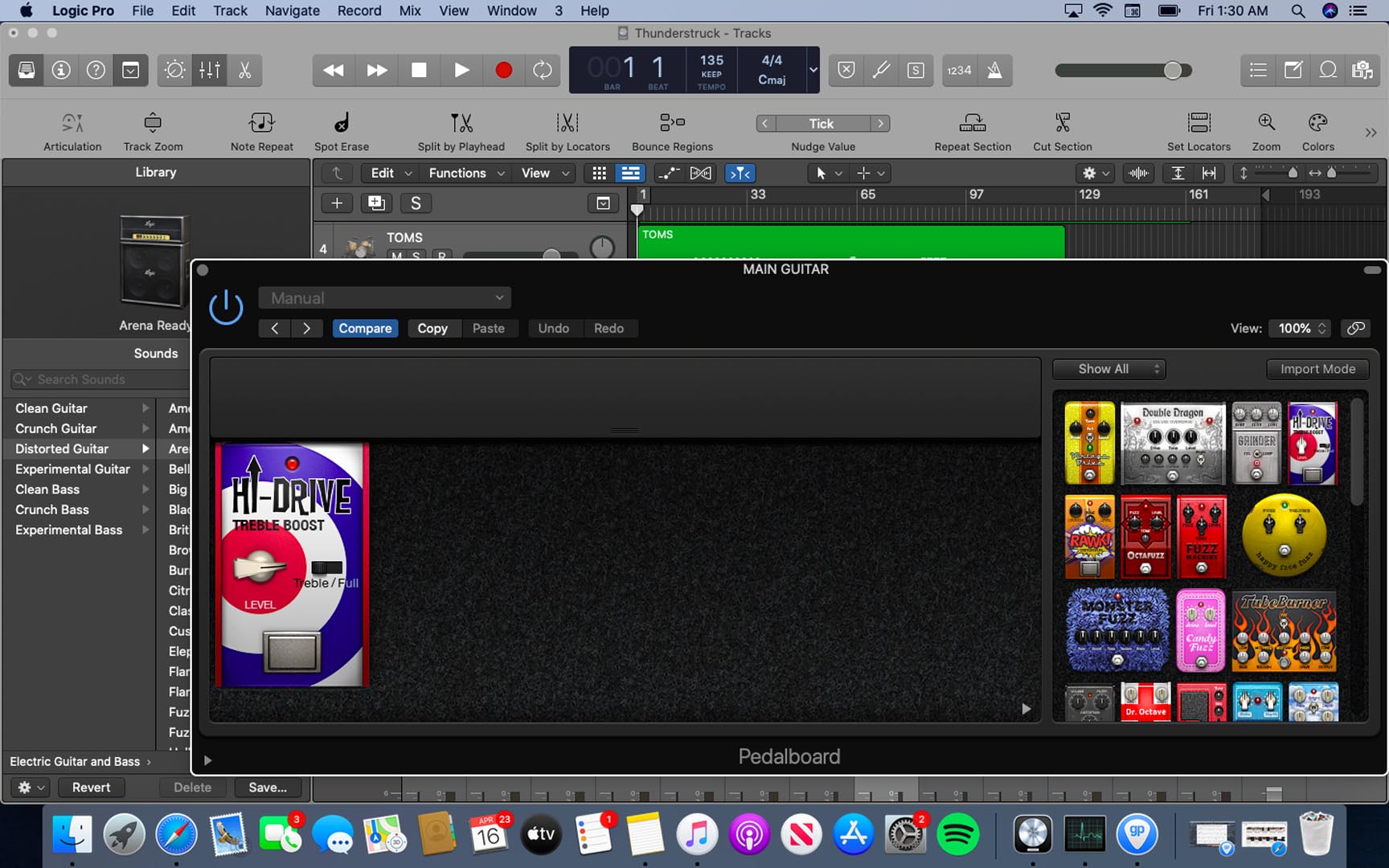Screen dimensions: 1389x868
Task: Click Split by Locators toolbar icon
Action: click(x=567, y=123)
